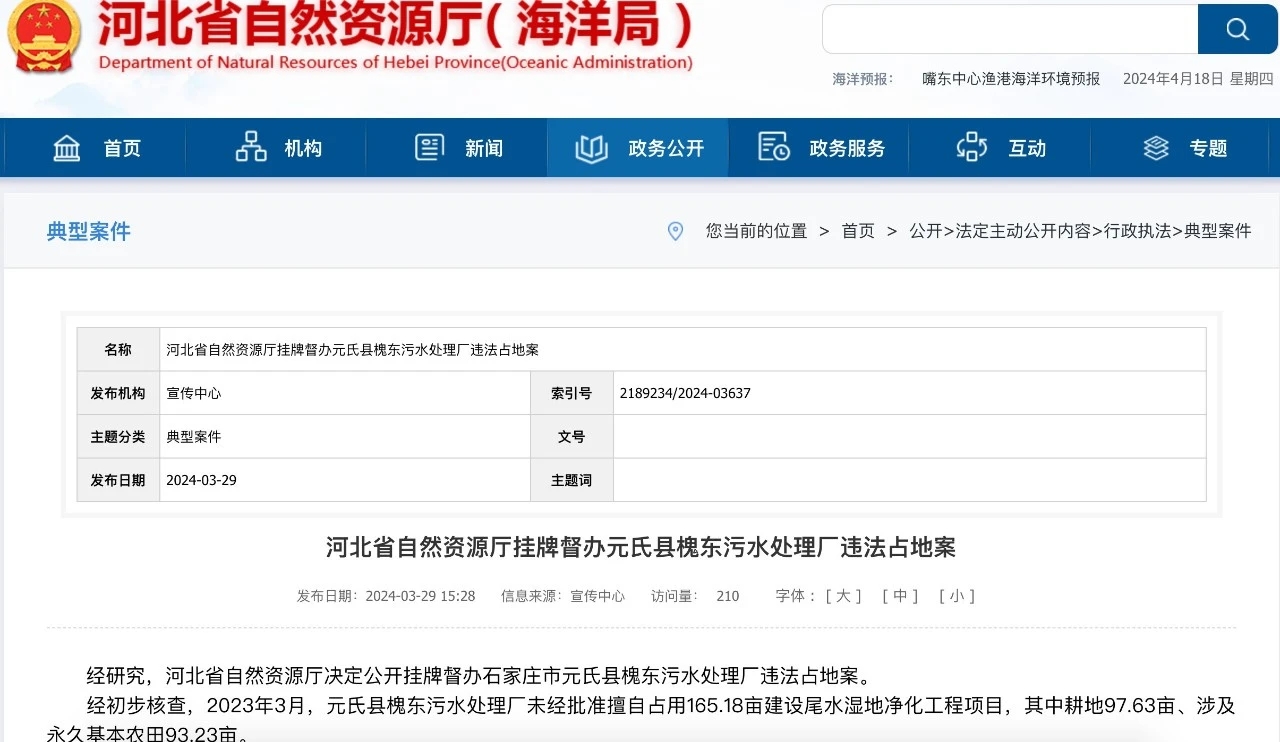Click the 发布机构 value 宣传中心
This screenshot has width=1280, height=742.
[x=193, y=394]
